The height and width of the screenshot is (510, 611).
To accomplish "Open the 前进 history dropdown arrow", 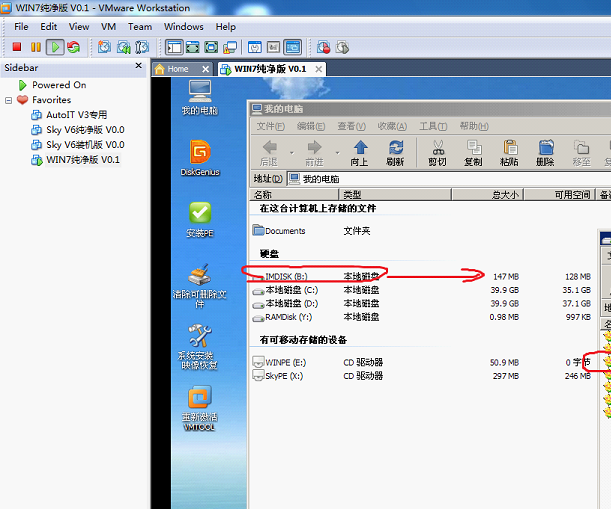I will point(337,153).
